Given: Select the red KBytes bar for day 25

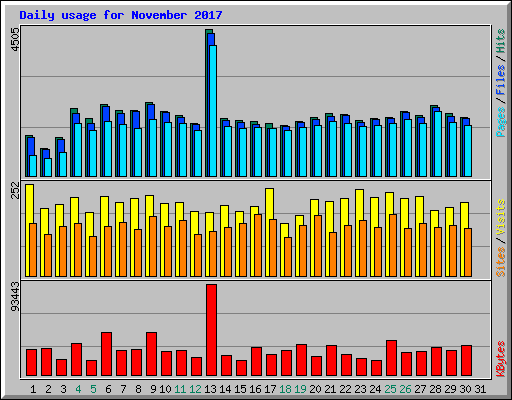Looking at the screenshot, I should (392, 358).
